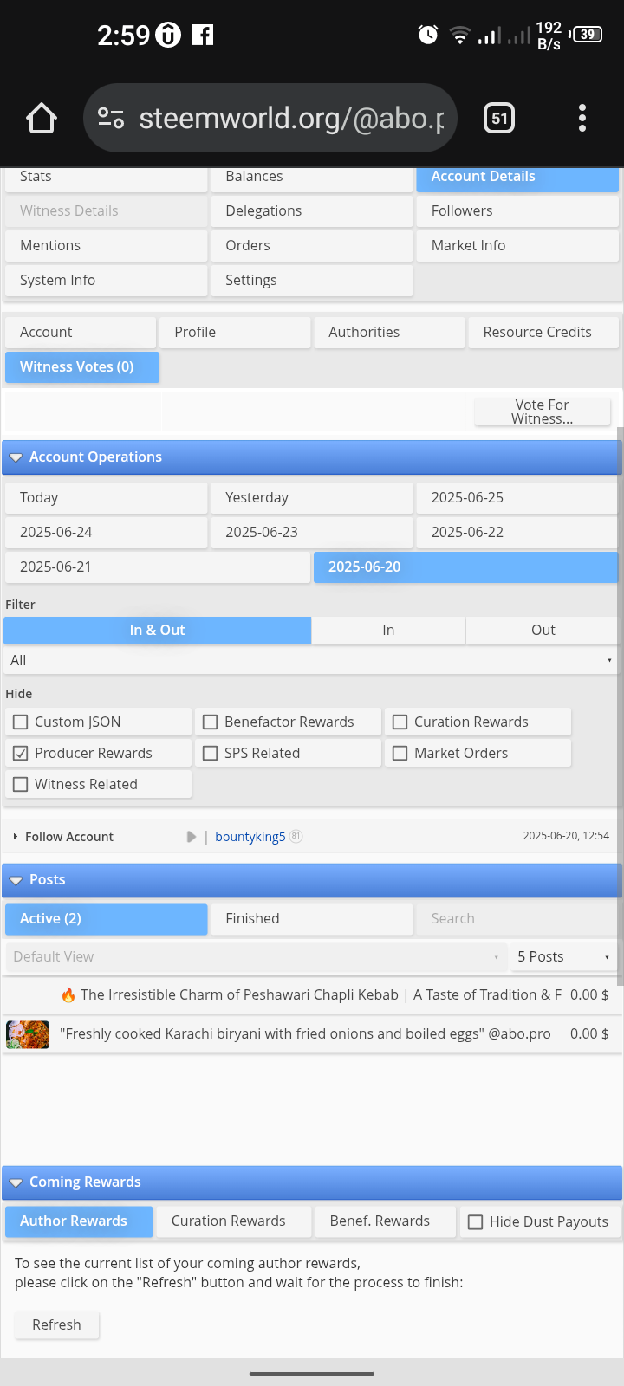
Task: Open the Market Info tab
Action: click(x=517, y=246)
